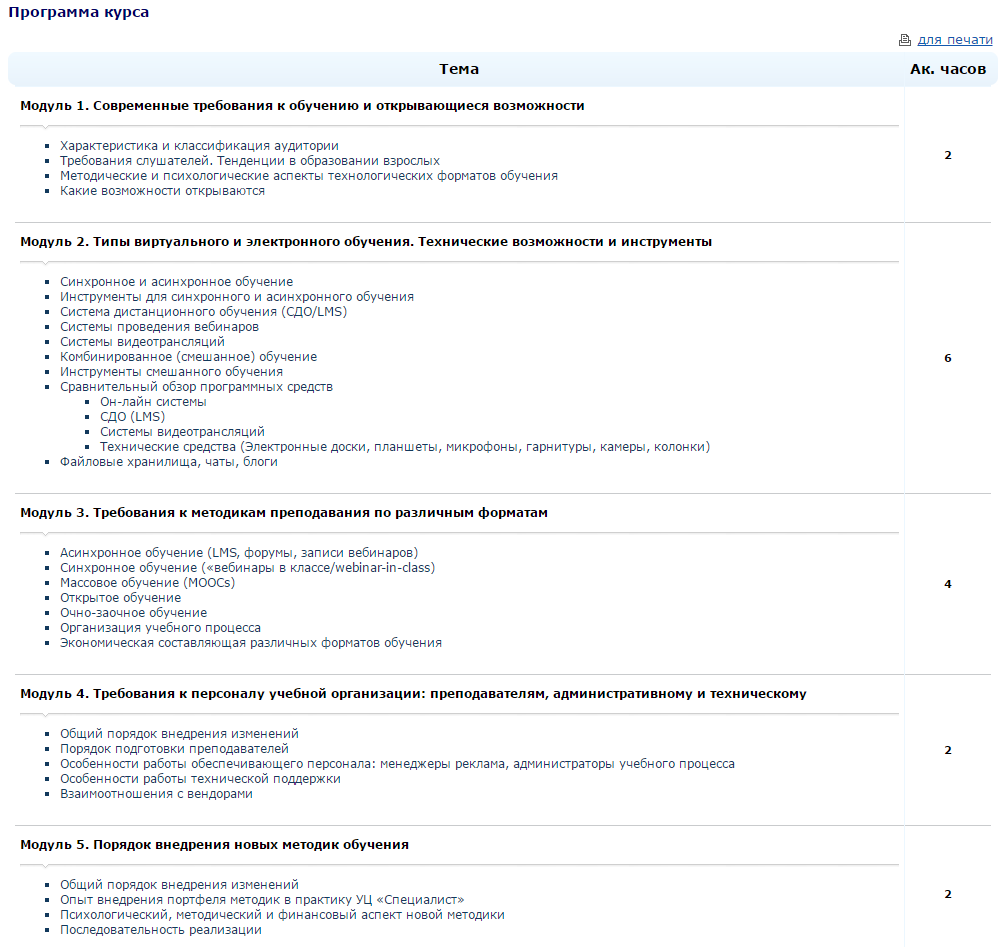1002x947 pixels.
Task: Click the "Системы проведения вебинаров" list item
Action: [159, 327]
